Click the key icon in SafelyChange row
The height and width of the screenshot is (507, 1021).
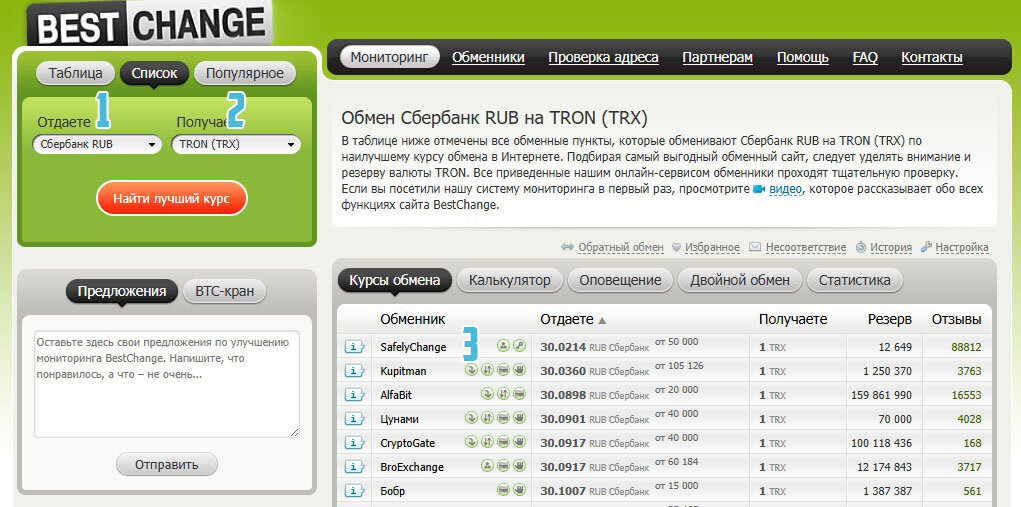[519, 346]
